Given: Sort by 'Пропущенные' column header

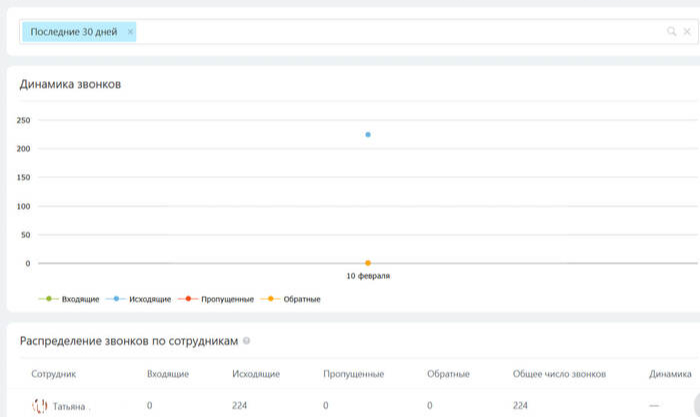Looking at the screenshot, I should click(354, 374).
